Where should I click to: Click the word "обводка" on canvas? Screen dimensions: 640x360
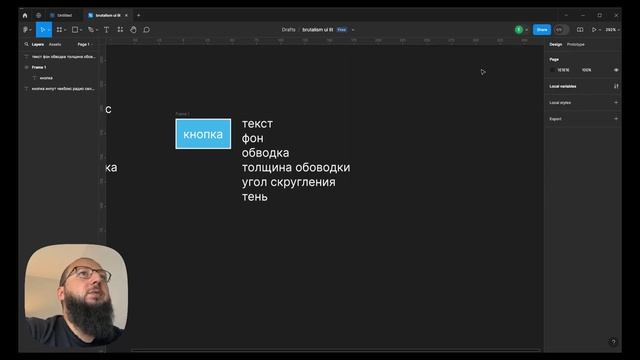[265, 153]
